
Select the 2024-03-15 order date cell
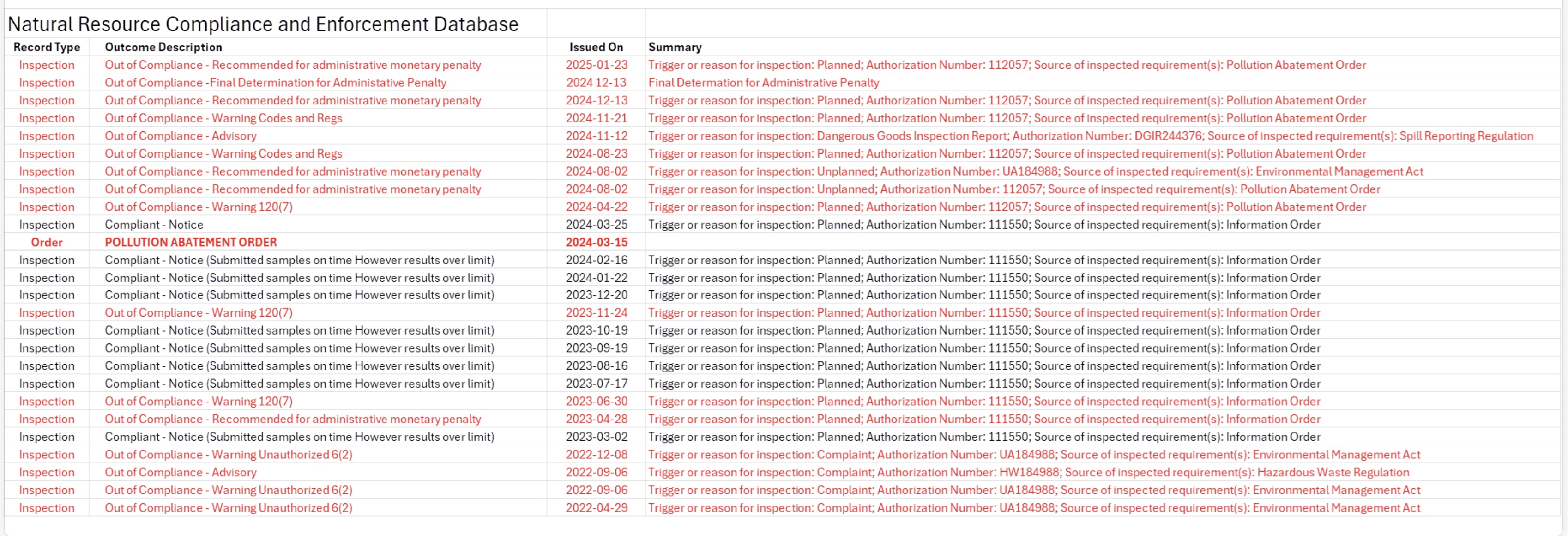click(596, 243)
